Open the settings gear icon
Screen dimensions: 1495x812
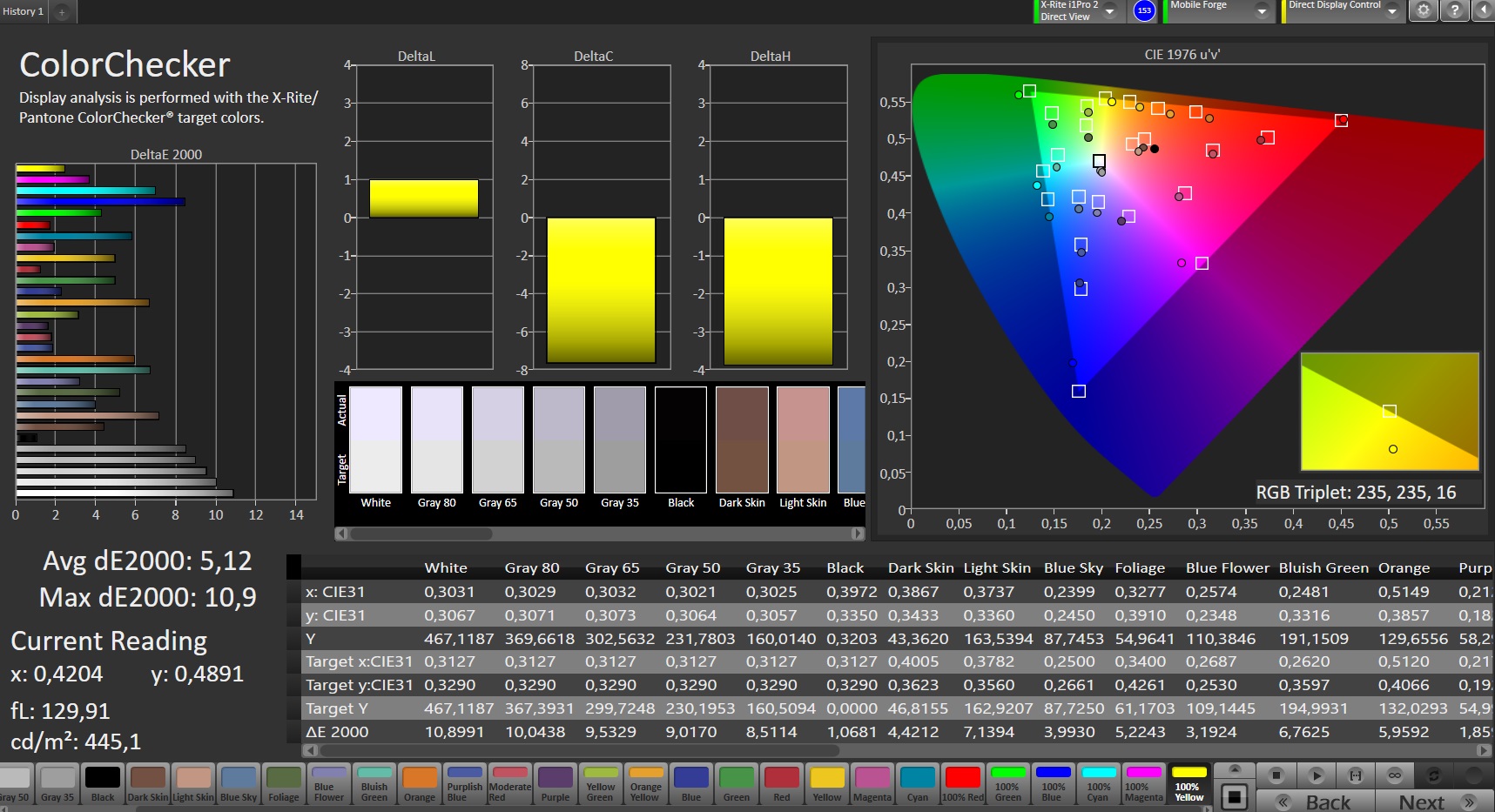coord(1423,10)
